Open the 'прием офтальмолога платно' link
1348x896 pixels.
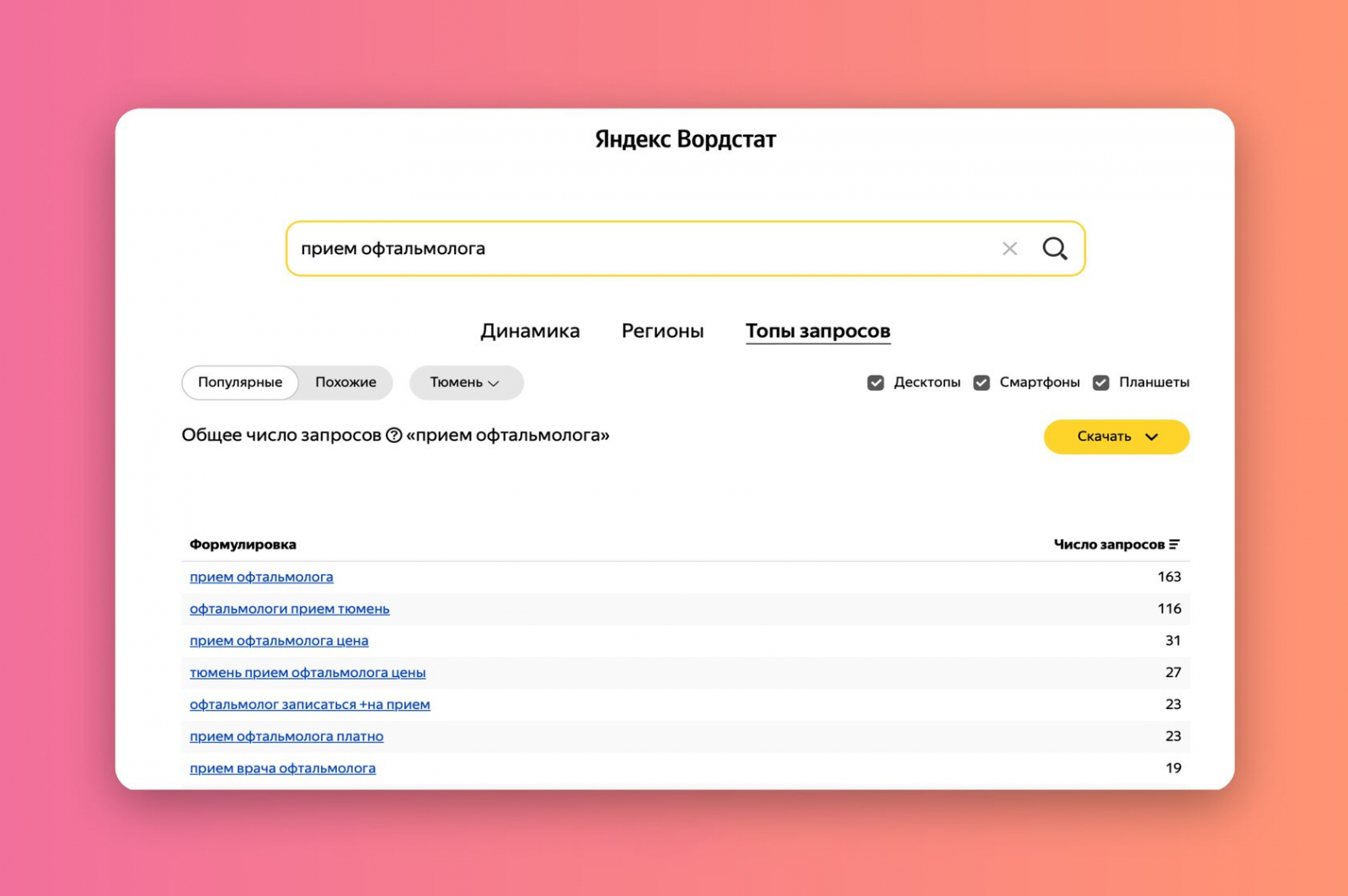tap(286, 737)
